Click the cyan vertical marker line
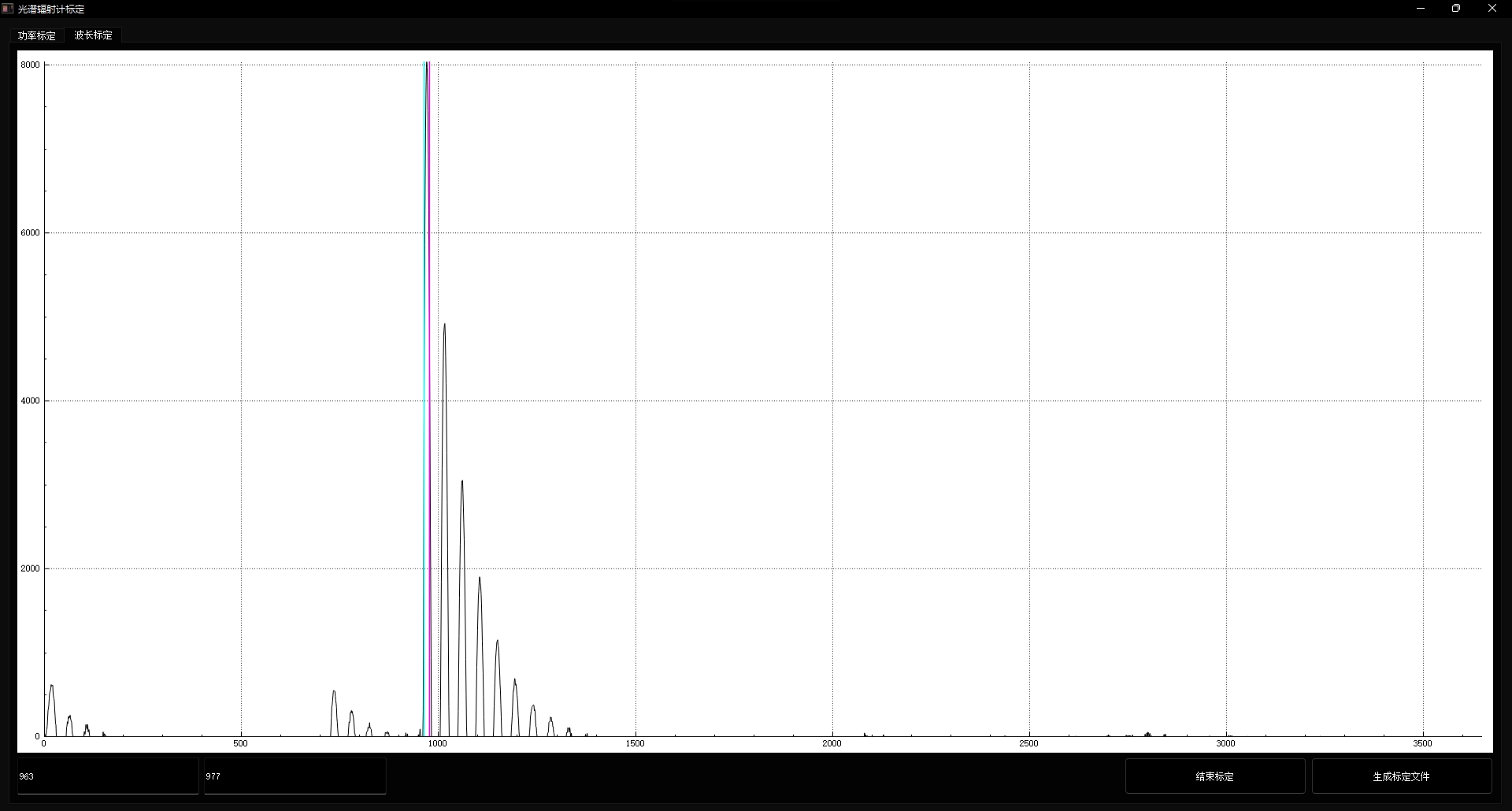The height and width of the screenshot is (811, 1512). (x=424, y=394)
